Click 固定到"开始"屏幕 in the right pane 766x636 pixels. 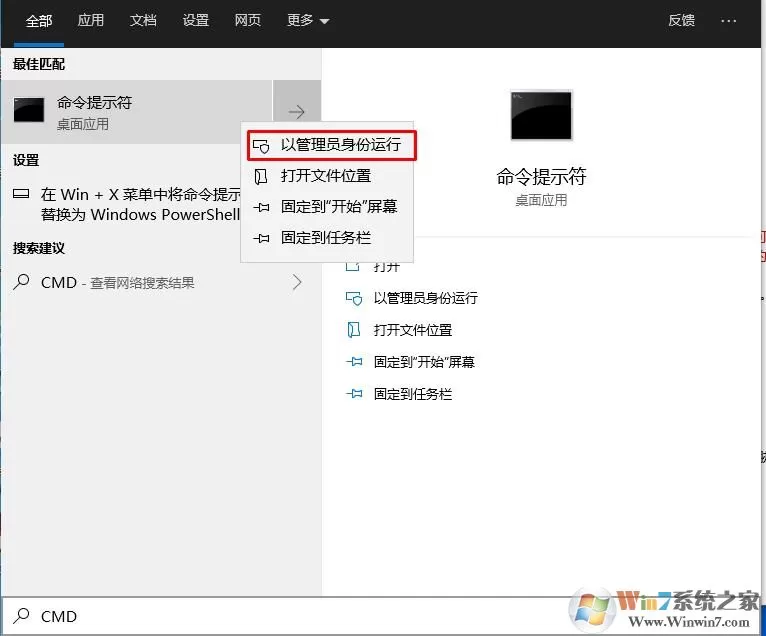tap(424, 362)
